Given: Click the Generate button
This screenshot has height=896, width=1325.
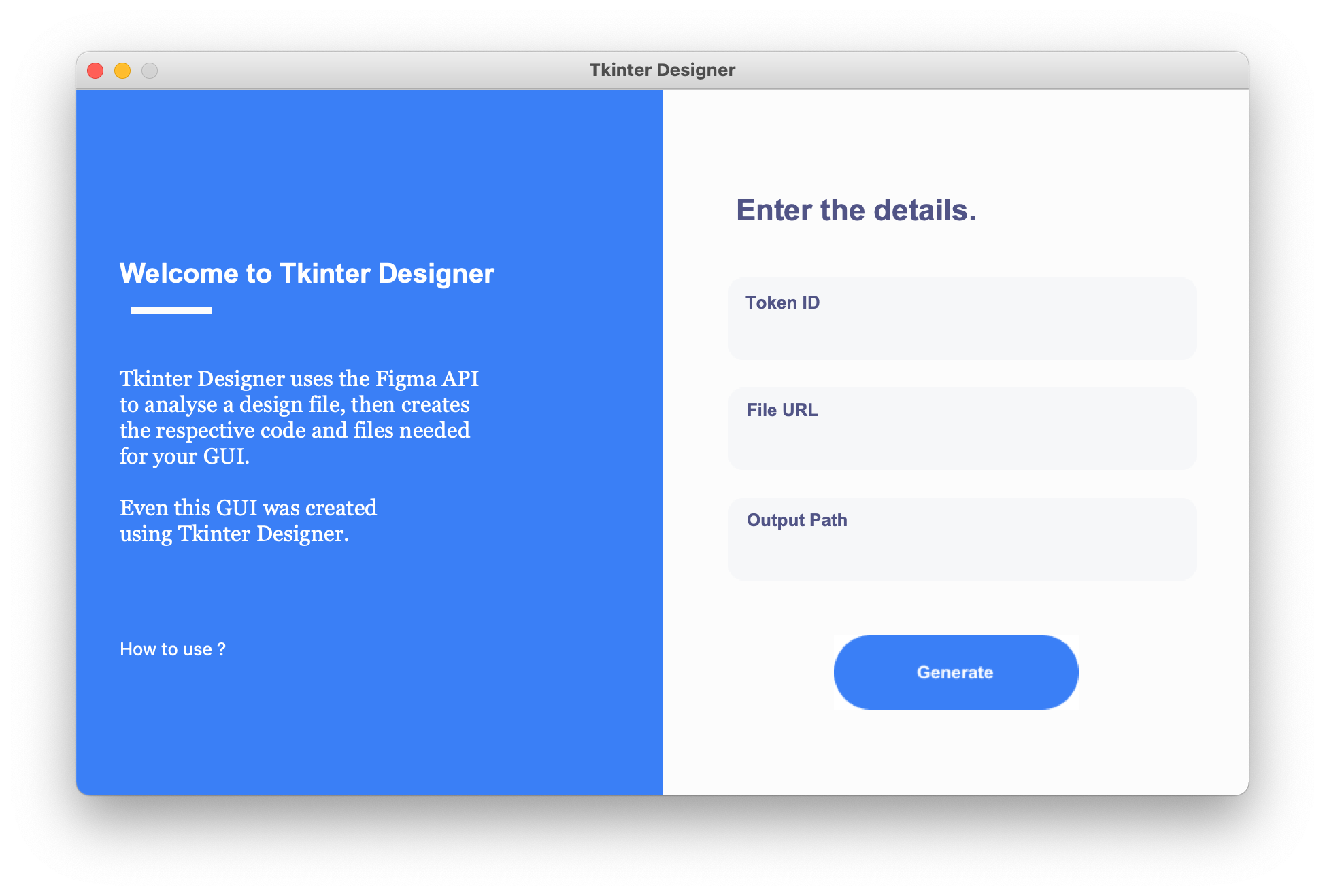Looking at the screenshot, I should click(954, 671).
